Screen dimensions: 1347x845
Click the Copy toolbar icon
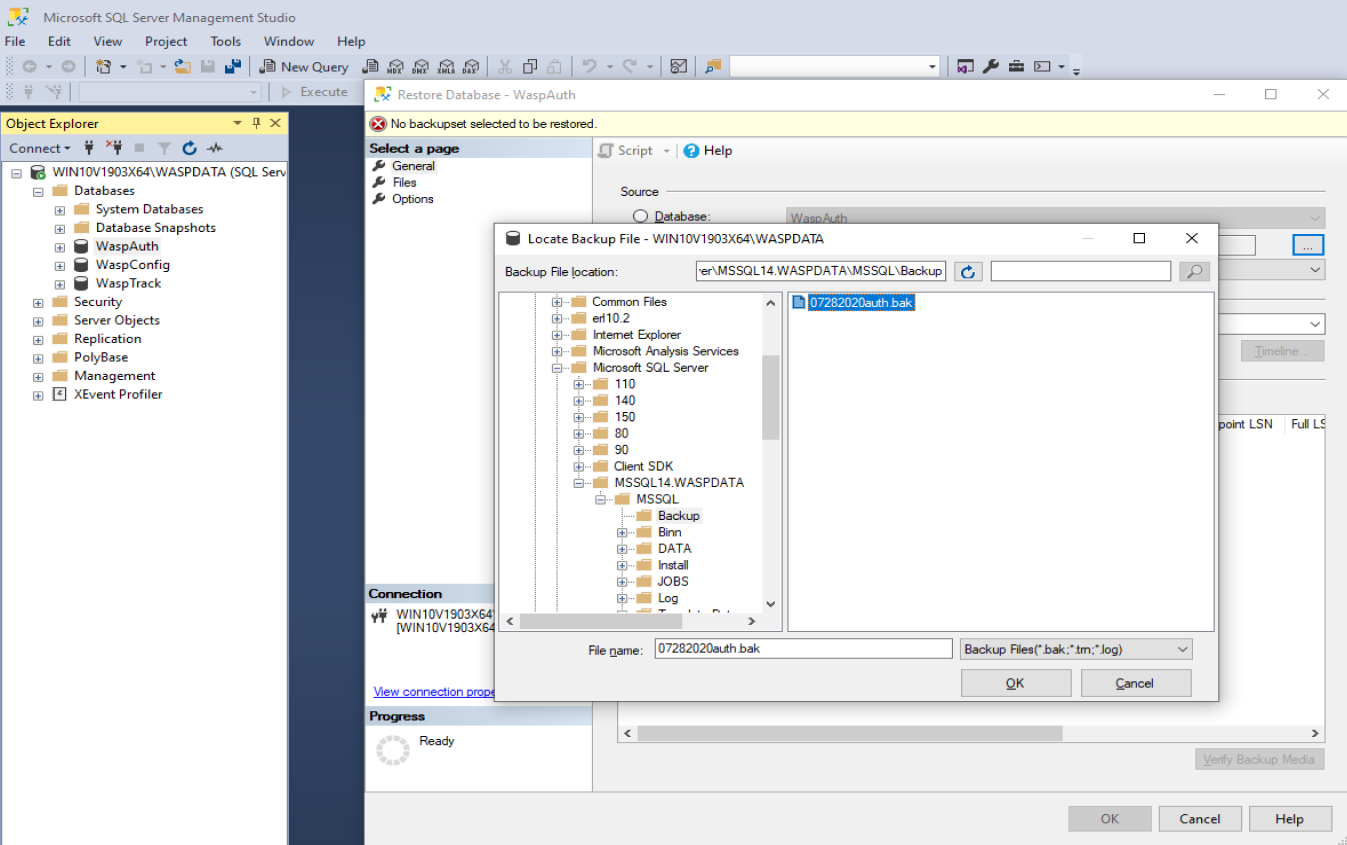coord(530,66)
